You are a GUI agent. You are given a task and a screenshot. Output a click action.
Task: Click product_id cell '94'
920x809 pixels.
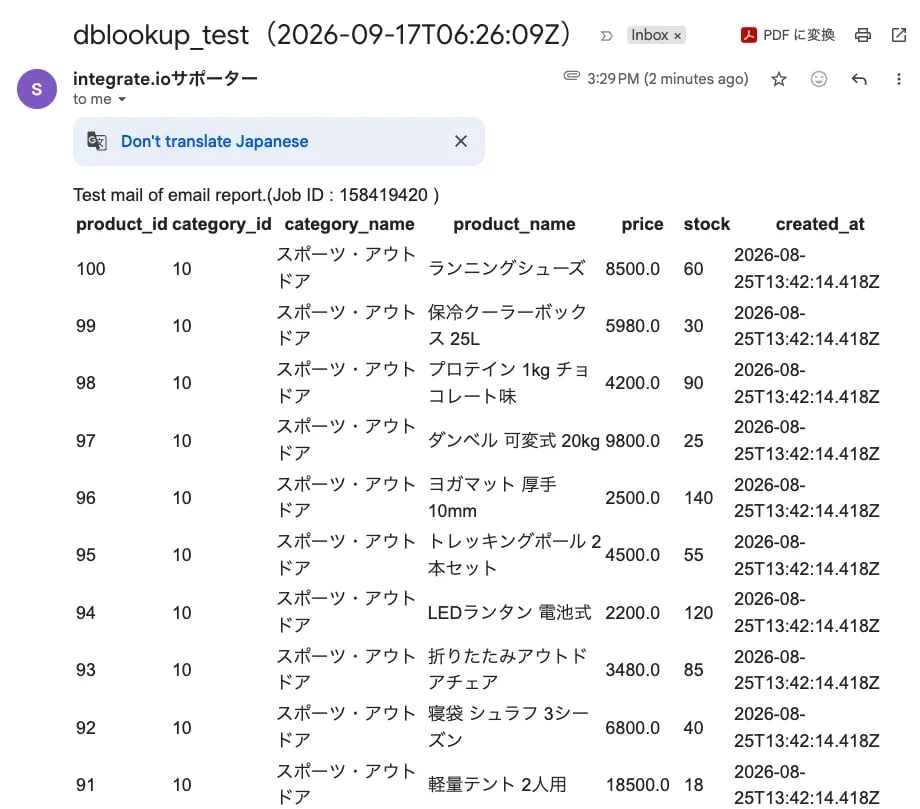point(86,612)
